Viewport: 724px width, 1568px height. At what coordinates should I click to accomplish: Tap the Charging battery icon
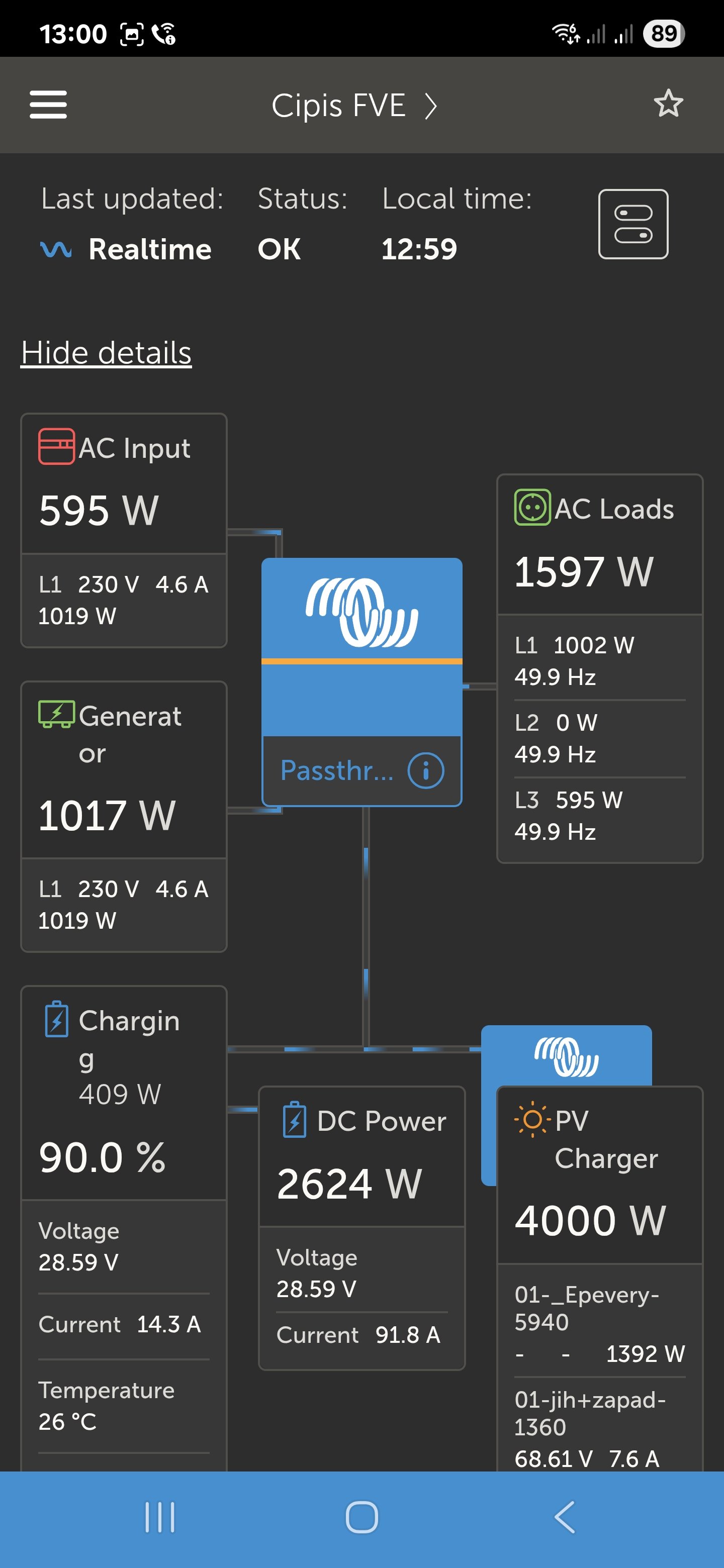pos(57,1020)
